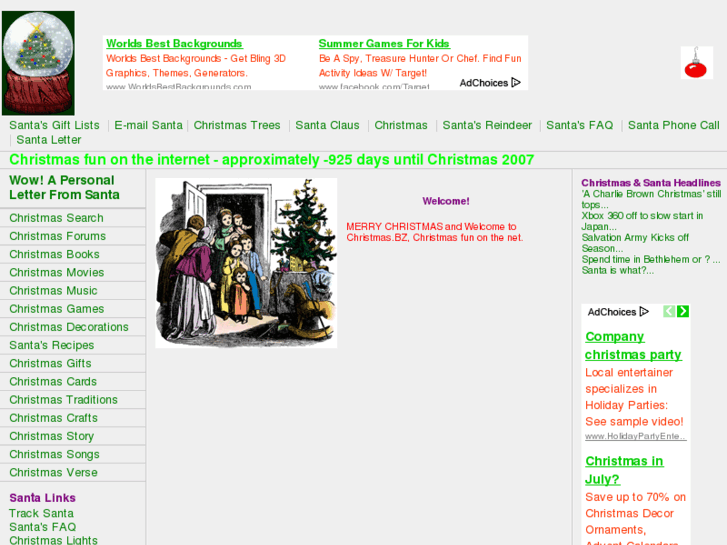Open Christmas Music section
727x545 pixels.
tap(53, 290)
